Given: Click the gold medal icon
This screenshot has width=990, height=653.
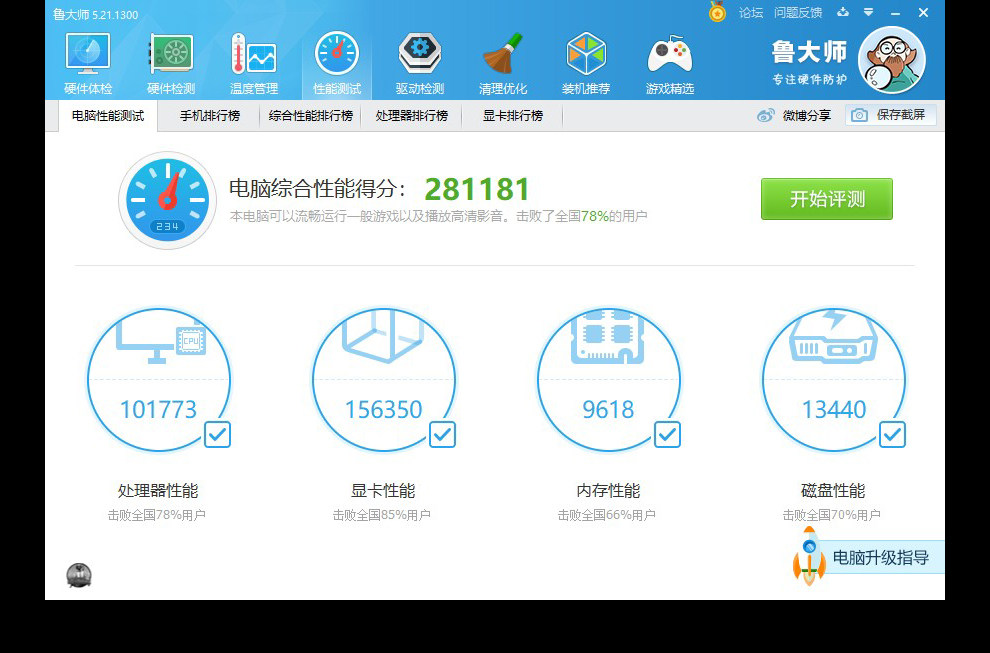Looking at the screenshot, I should click(717, 11).
